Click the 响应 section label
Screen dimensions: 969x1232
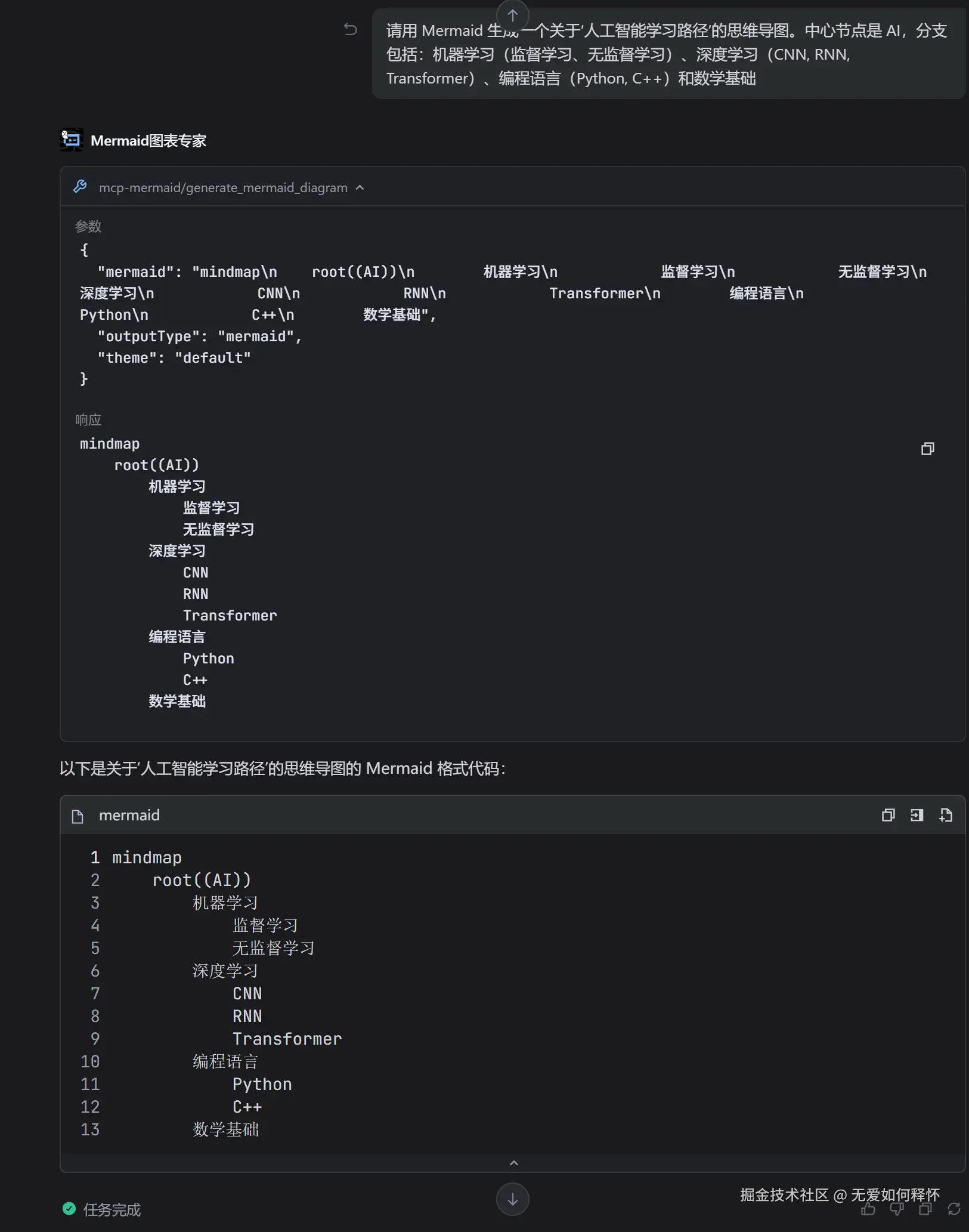pos(88,420)
